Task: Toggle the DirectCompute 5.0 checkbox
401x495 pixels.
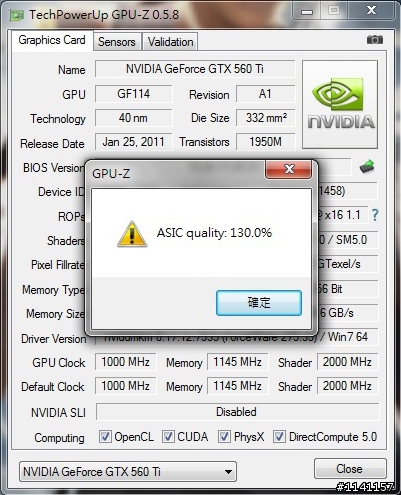Action: 279,436
